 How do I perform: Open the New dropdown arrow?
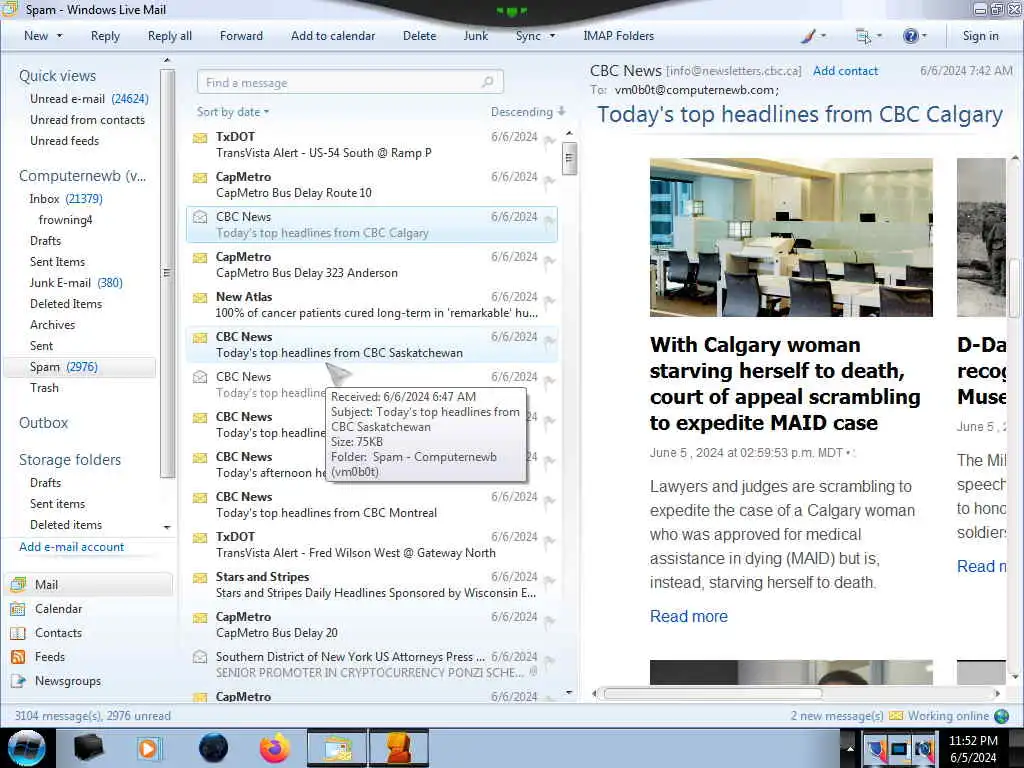[x=59, y=36]
